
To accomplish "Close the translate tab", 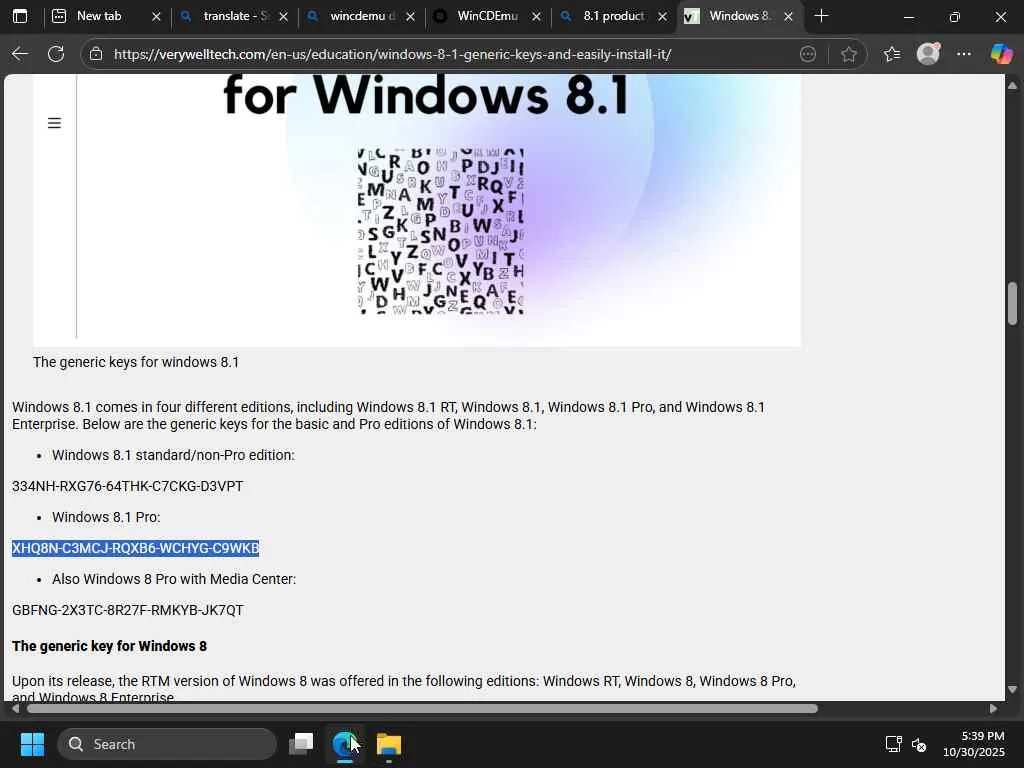I will click(283, 17).
